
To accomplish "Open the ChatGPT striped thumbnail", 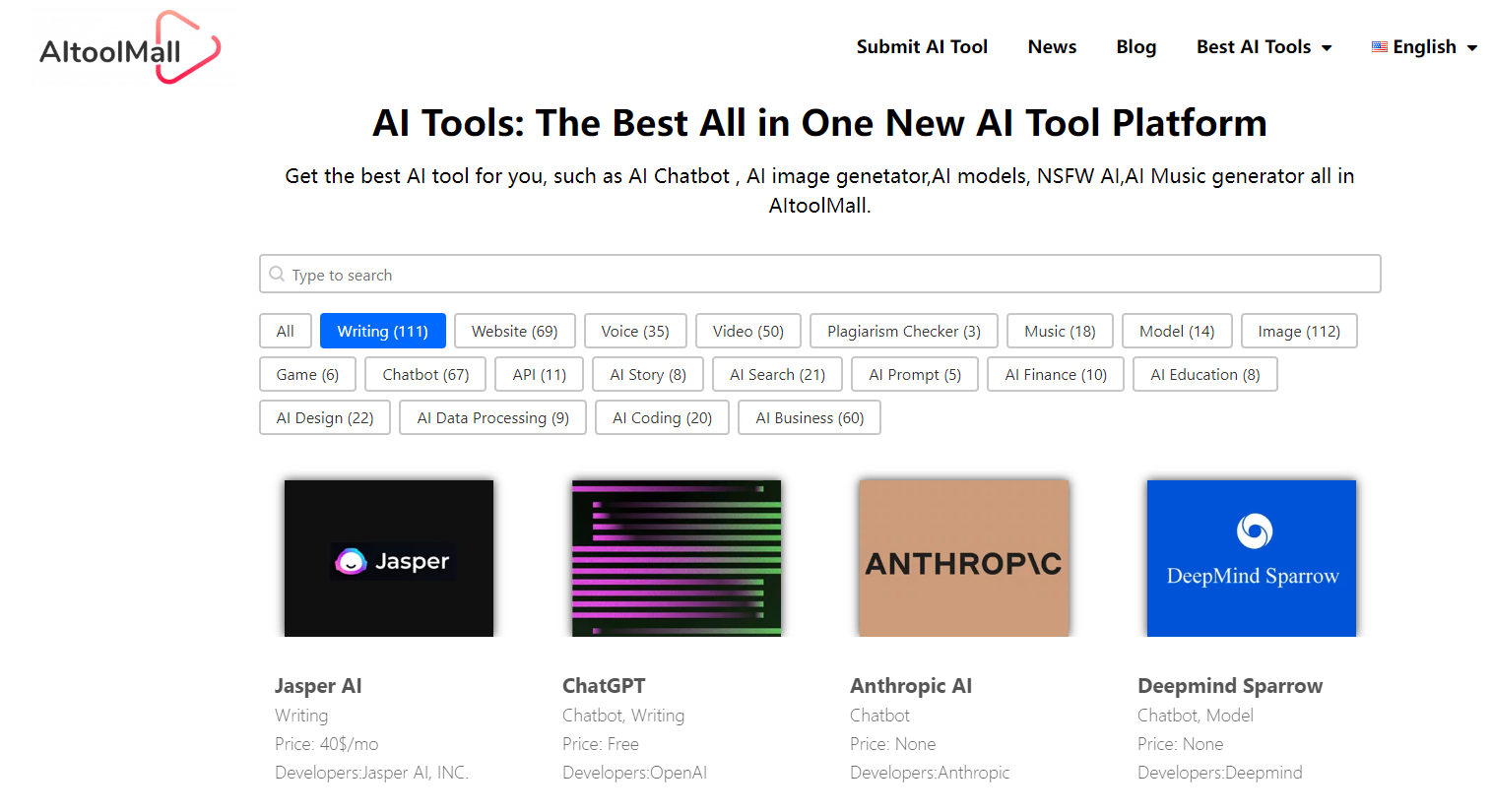I will pos(677,558).
